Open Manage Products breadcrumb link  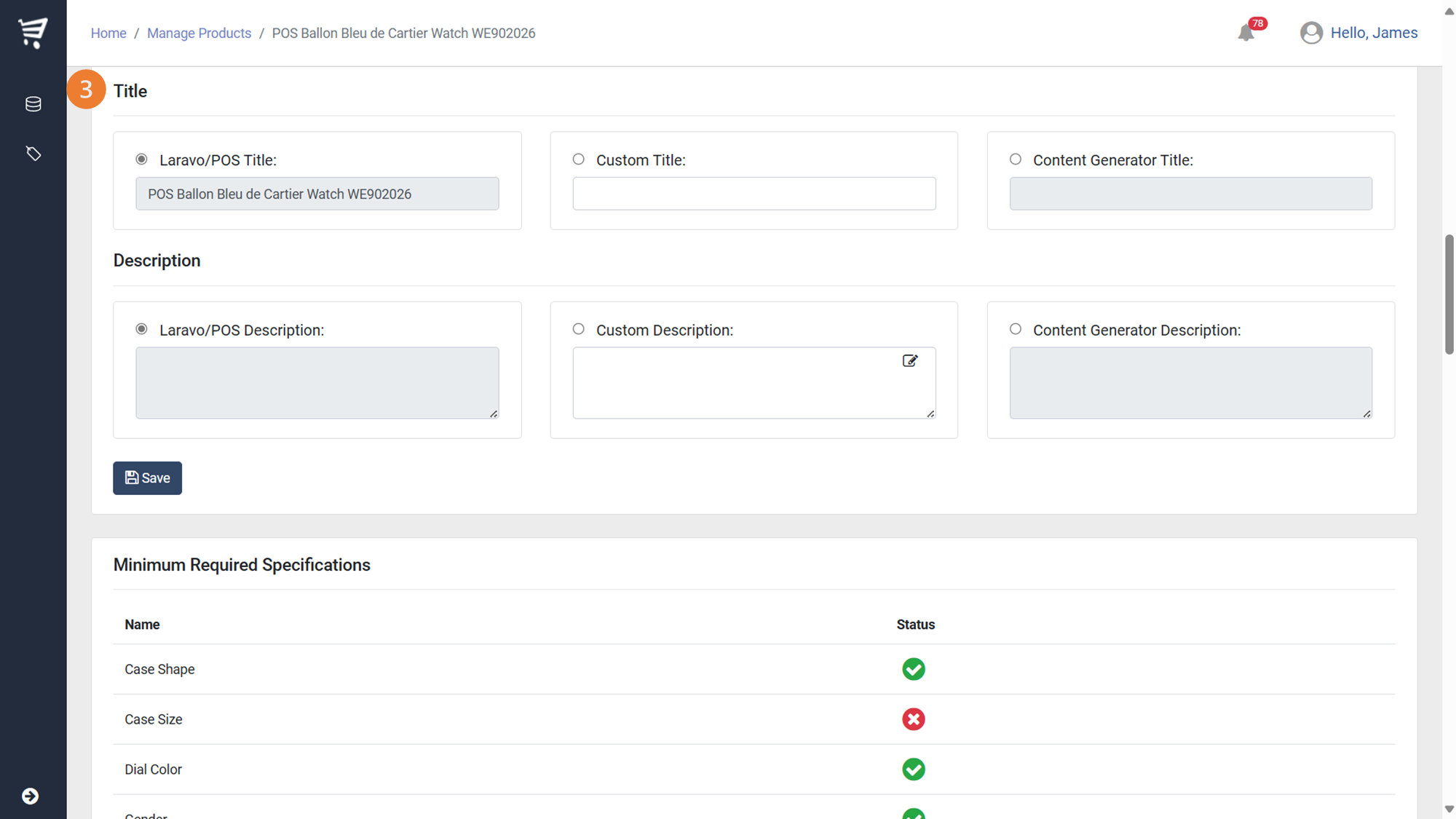pyautogui.click(x=199, y=33)
